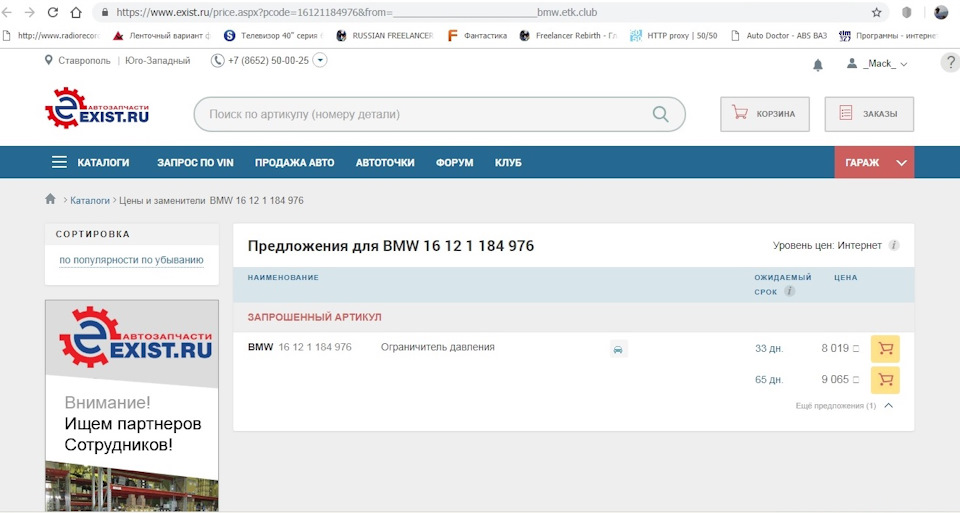This screenshot has width=960, height=513.
Task: Click the Каталоги breadcrumb link
Action: click(x=89, y=200)
